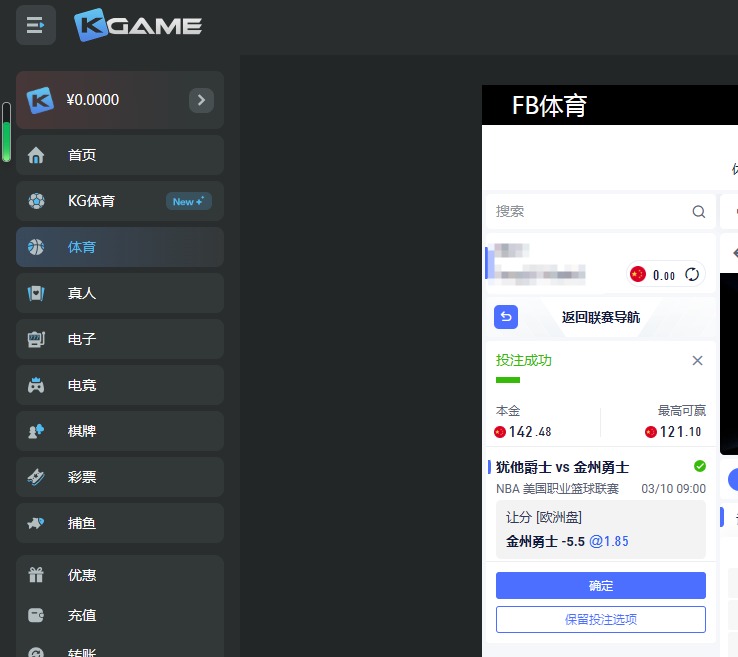
Task: Click the chess piece icon beside 棋牌
Action: coord(36,431)
